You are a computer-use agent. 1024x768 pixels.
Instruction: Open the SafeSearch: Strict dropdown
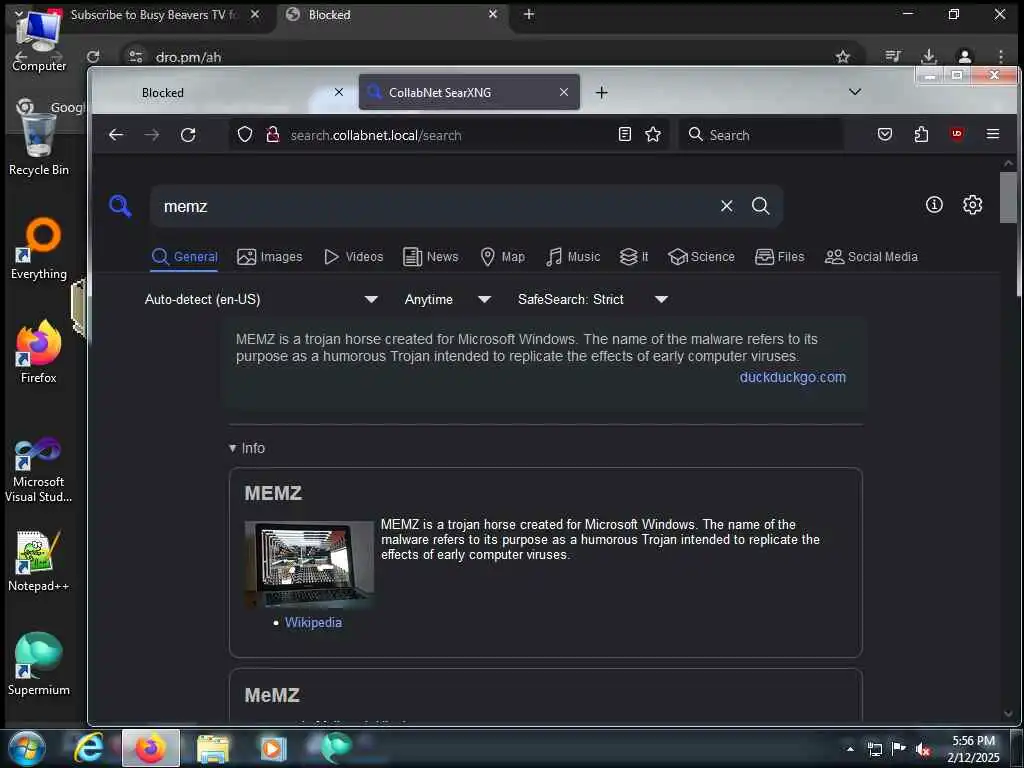tap(593, 299)
